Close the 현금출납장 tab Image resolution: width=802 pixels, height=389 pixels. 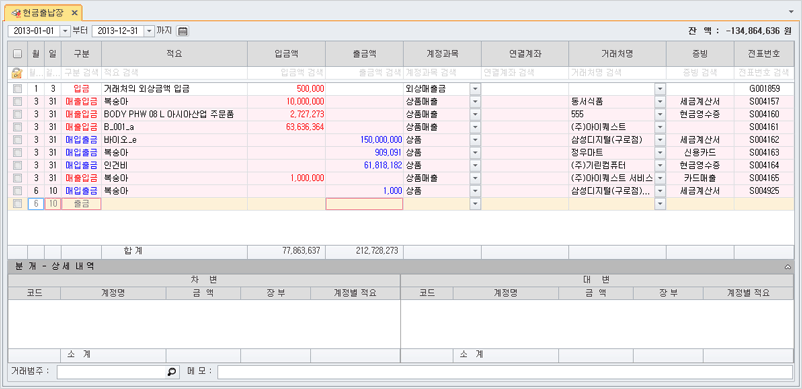pyautogui.click(x=75, y=12)
